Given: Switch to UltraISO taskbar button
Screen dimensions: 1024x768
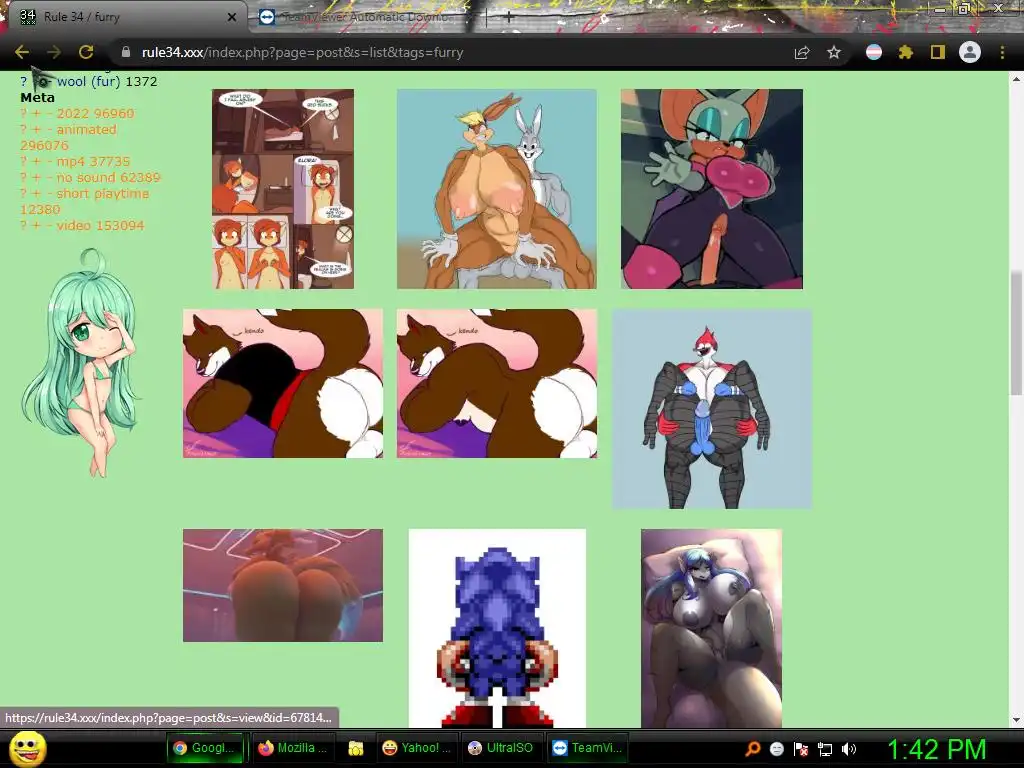Looking at the screenshot, I should click(x=502, y=748).
